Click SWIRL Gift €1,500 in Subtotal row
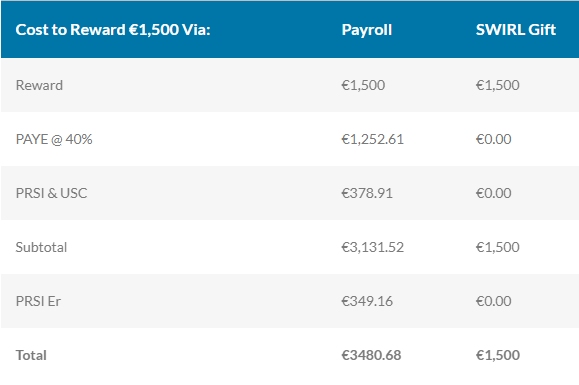579x385 pixels. tap(497, 247)
